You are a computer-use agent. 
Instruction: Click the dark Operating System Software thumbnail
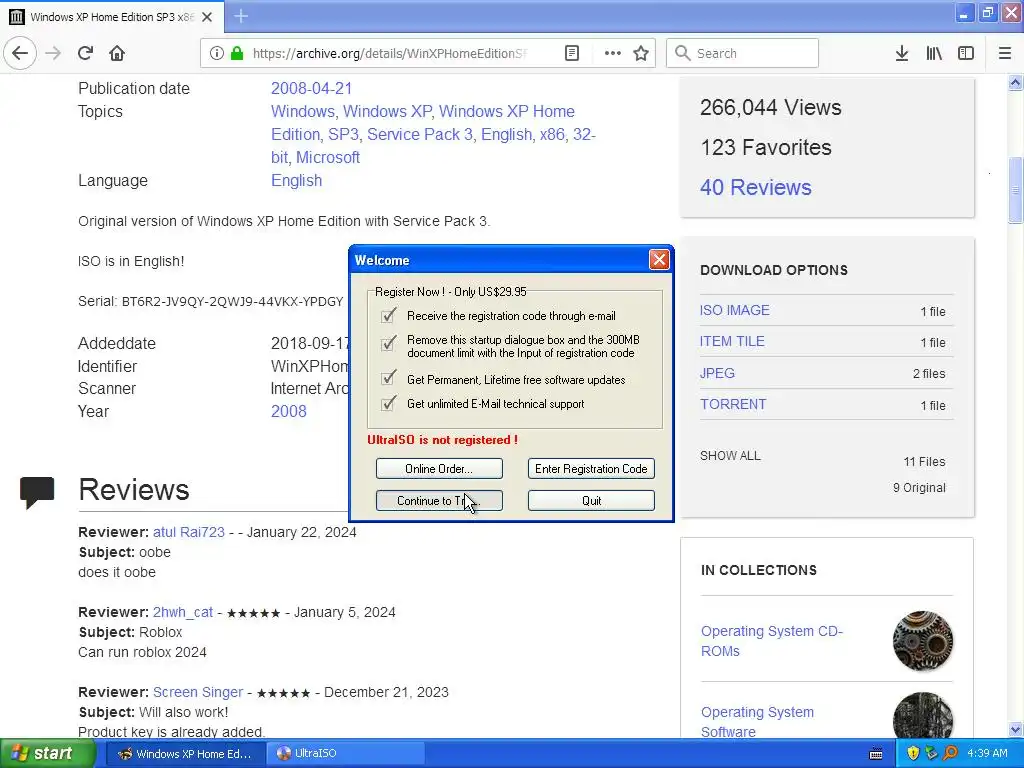(923, 716)
